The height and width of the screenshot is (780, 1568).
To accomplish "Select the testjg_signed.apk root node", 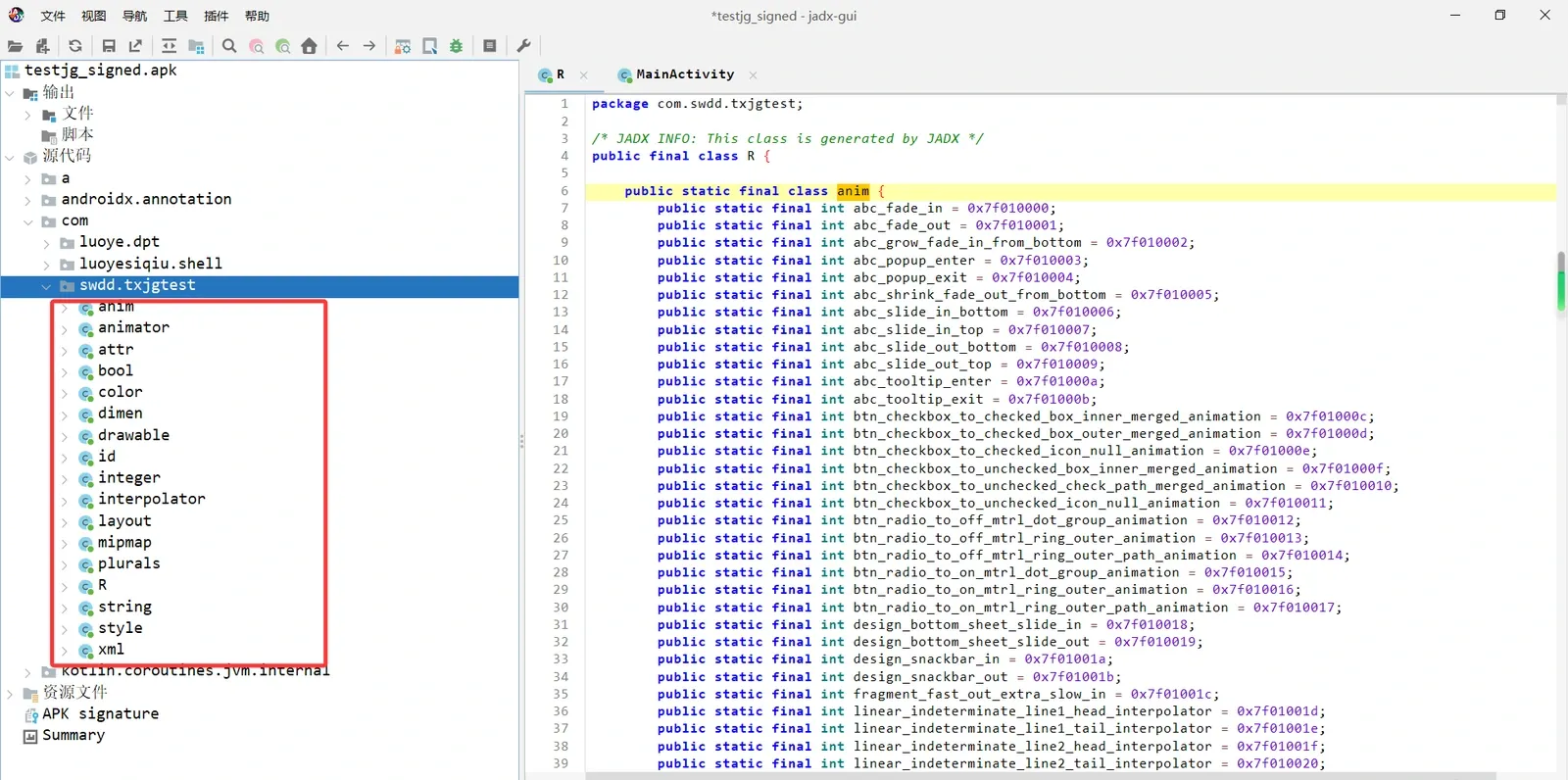I will pos(100,71).
